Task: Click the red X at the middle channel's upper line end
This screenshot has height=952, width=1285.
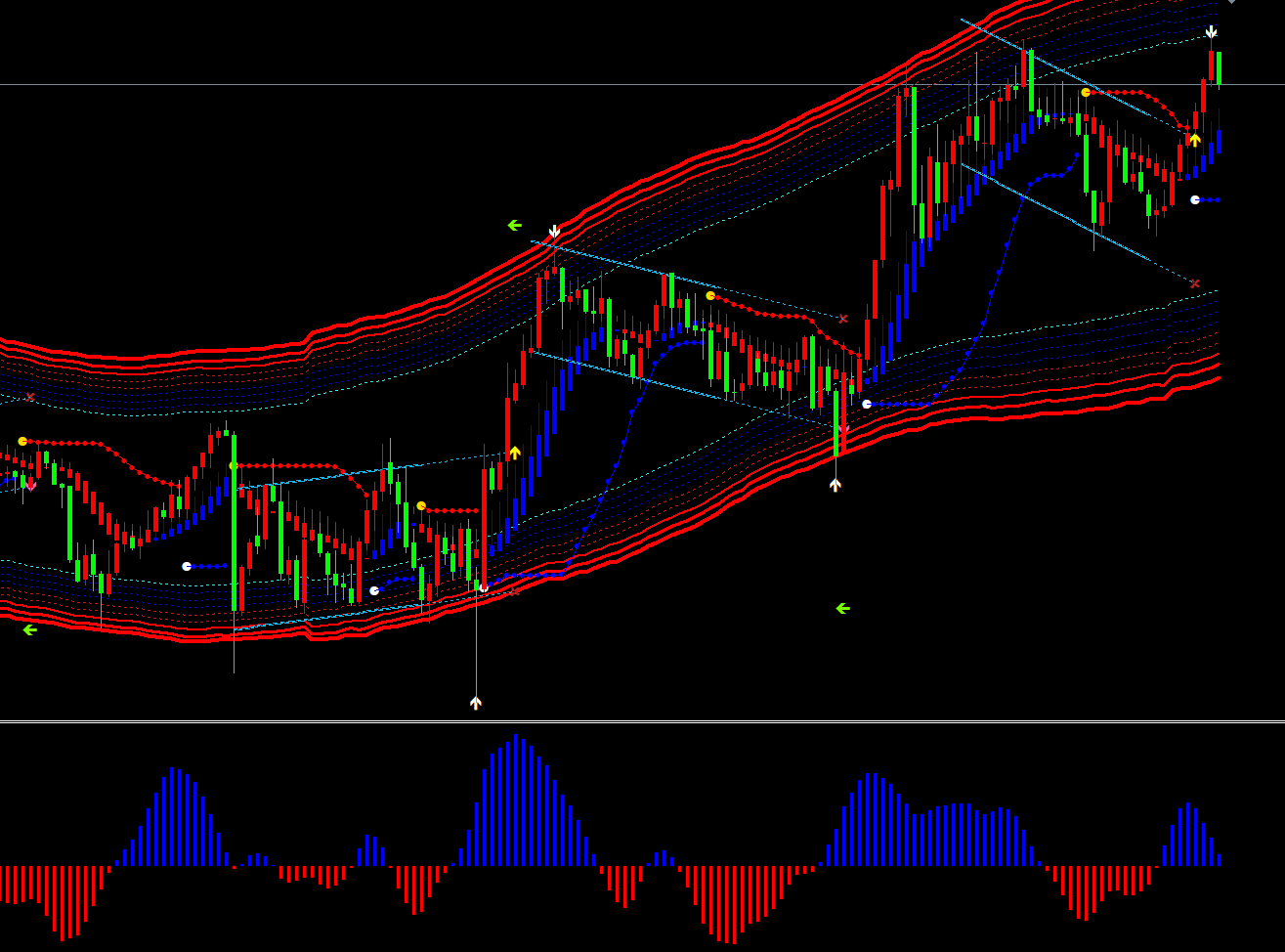Action: click(x=843, y=319)
